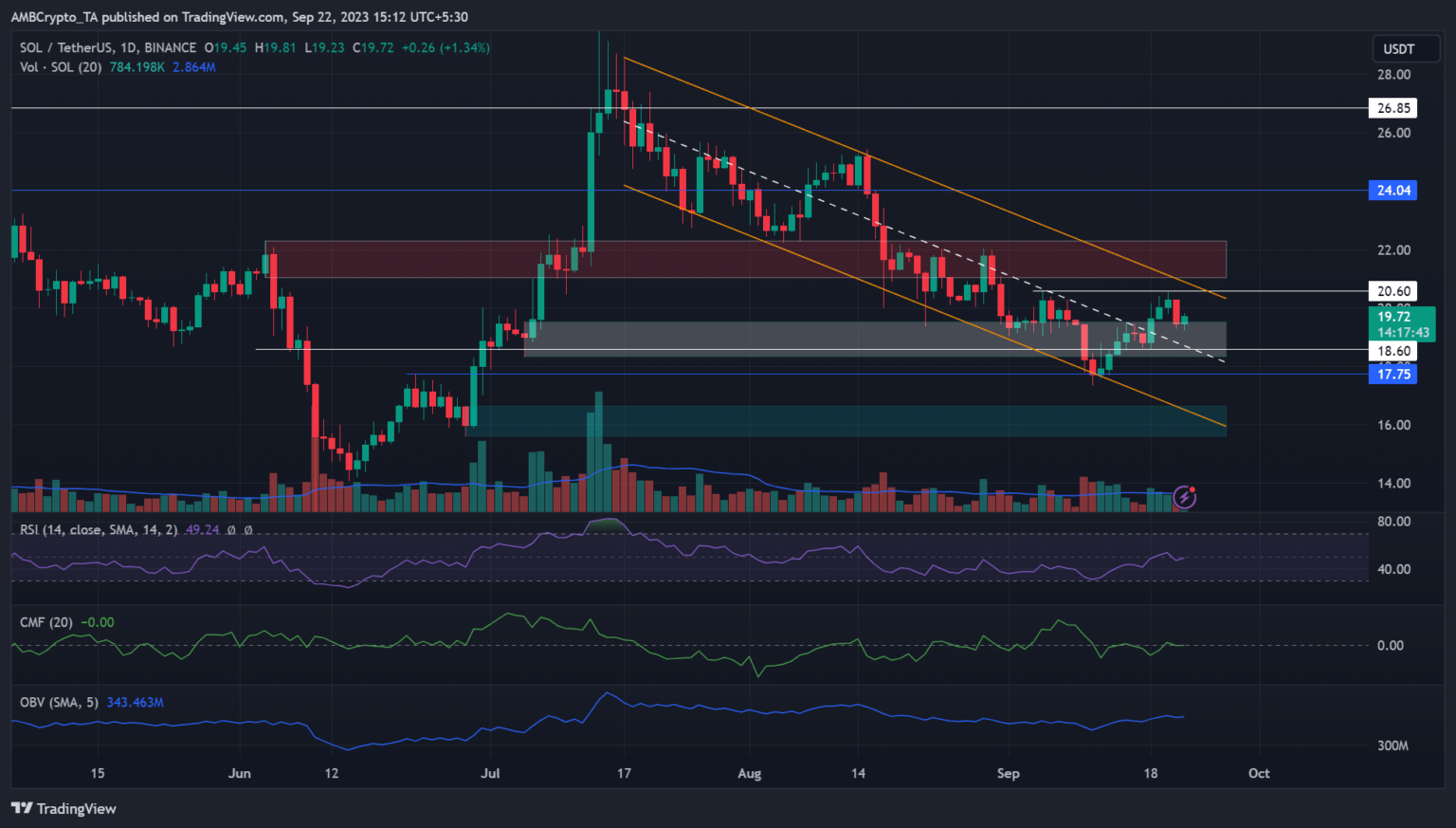1456x828 pixels.
Task: Click the Sep label on time axis
Action: (1009, 773)
